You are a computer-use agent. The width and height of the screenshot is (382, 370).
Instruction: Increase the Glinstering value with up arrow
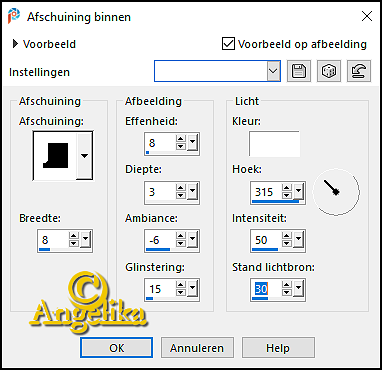coord(181,285)
